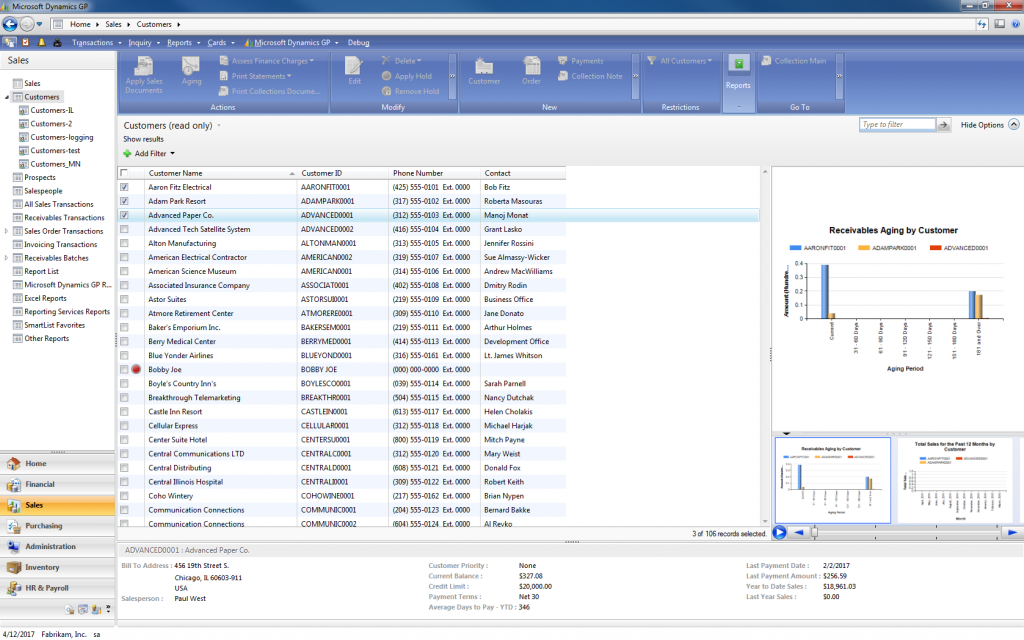
Task: Click the chart play button
Action: pyautogui.click(x=779, y=532)
